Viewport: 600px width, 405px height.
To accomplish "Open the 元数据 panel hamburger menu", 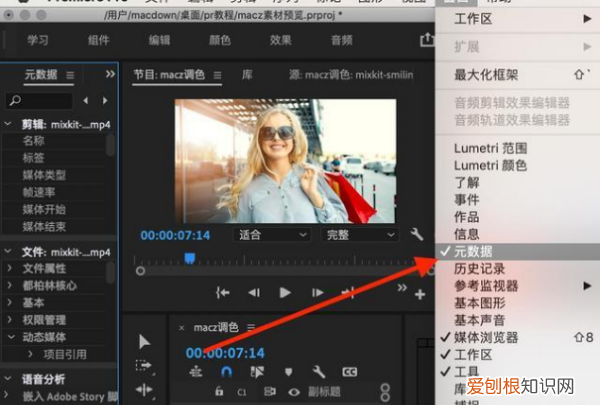I will tap(70, 75).
